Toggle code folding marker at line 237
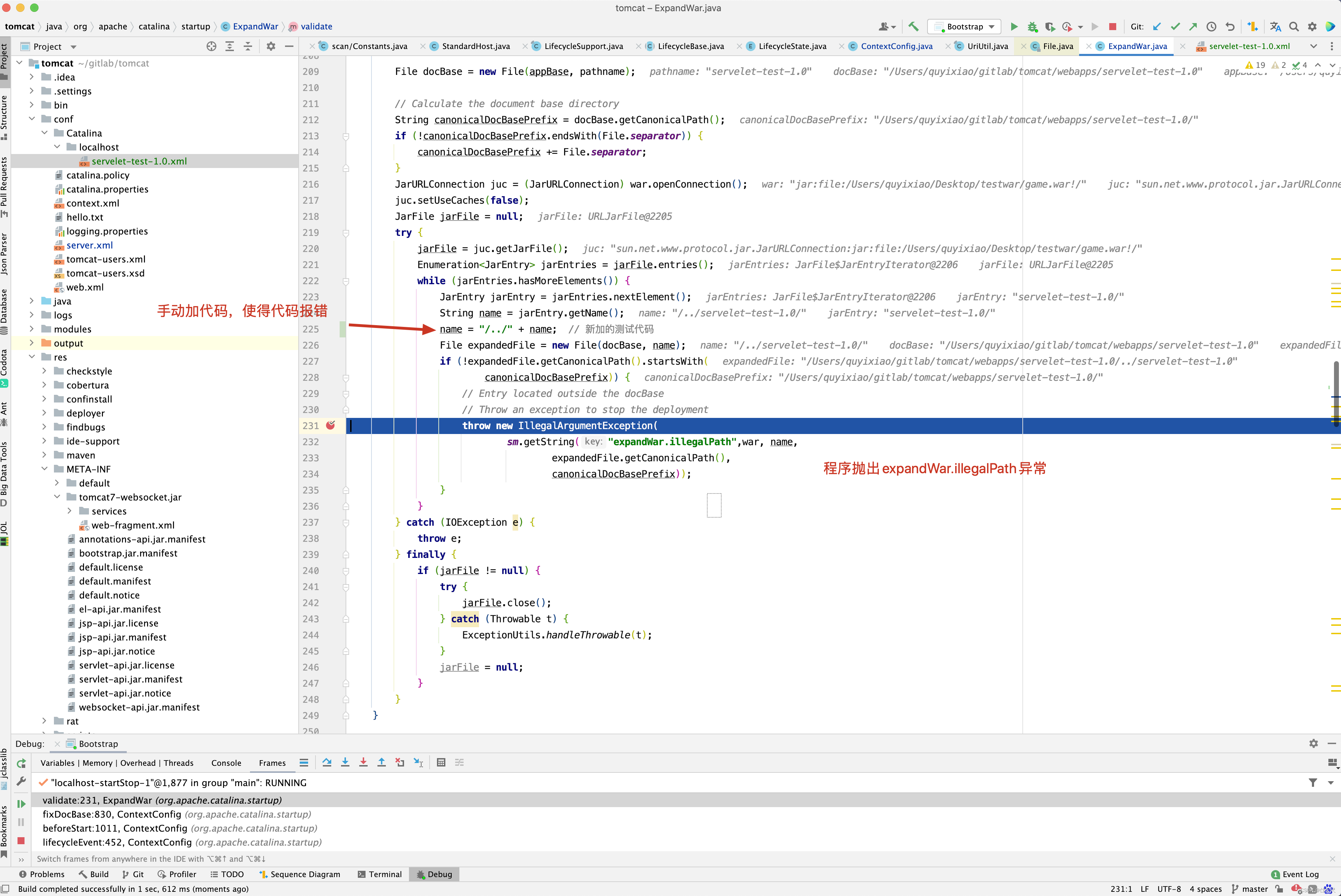 [346, 522]
